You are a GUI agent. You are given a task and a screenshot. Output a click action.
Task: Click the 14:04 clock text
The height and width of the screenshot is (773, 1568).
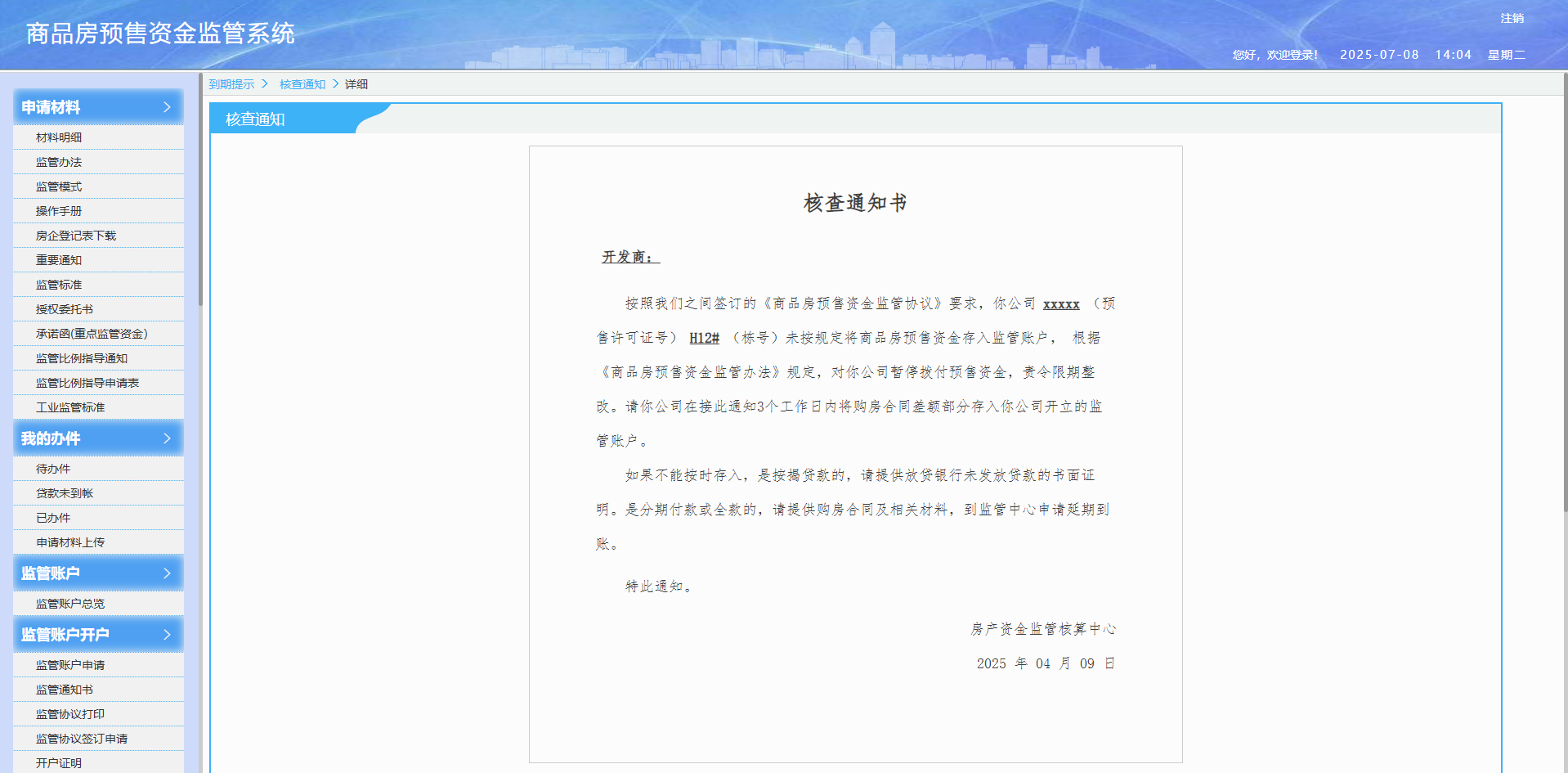click(1454, 55)
